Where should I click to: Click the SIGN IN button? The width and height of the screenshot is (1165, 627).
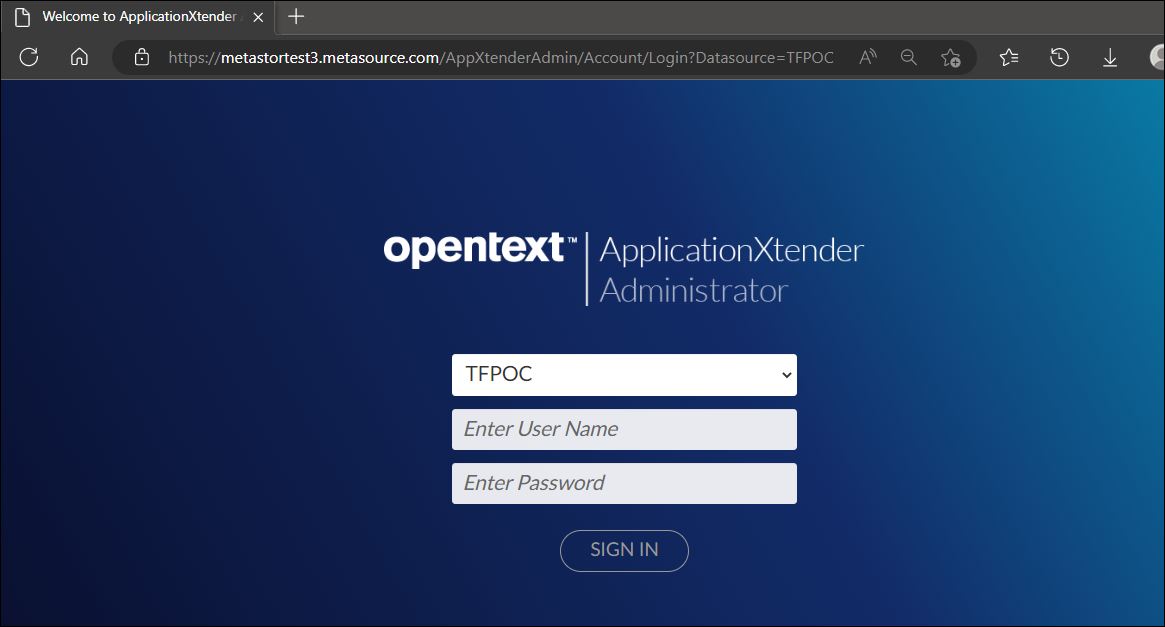tap(624, 550)
